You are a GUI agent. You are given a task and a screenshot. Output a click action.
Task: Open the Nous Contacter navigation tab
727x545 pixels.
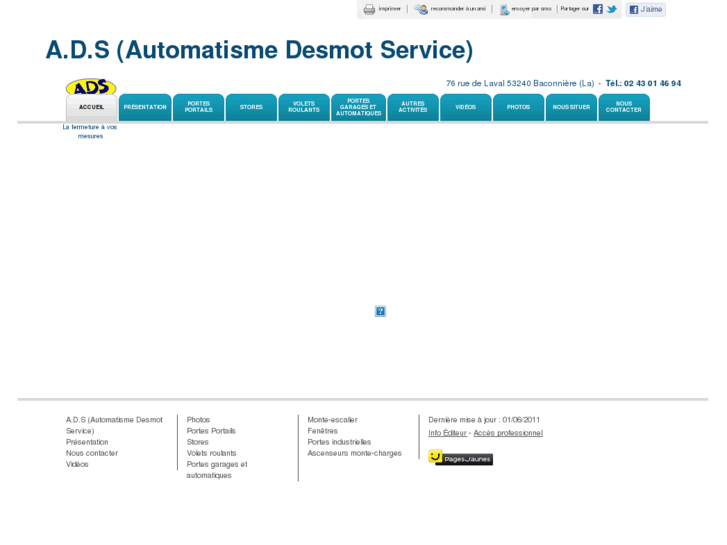pos(624,107)
